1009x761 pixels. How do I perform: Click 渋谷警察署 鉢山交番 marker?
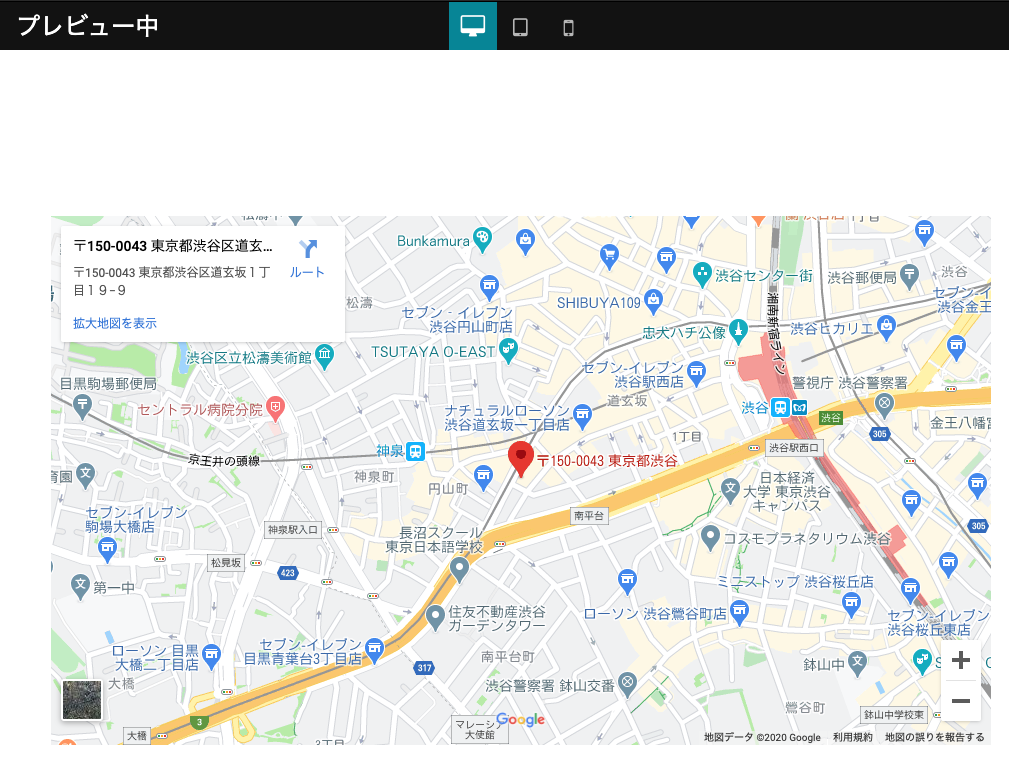tap(627, 683)
